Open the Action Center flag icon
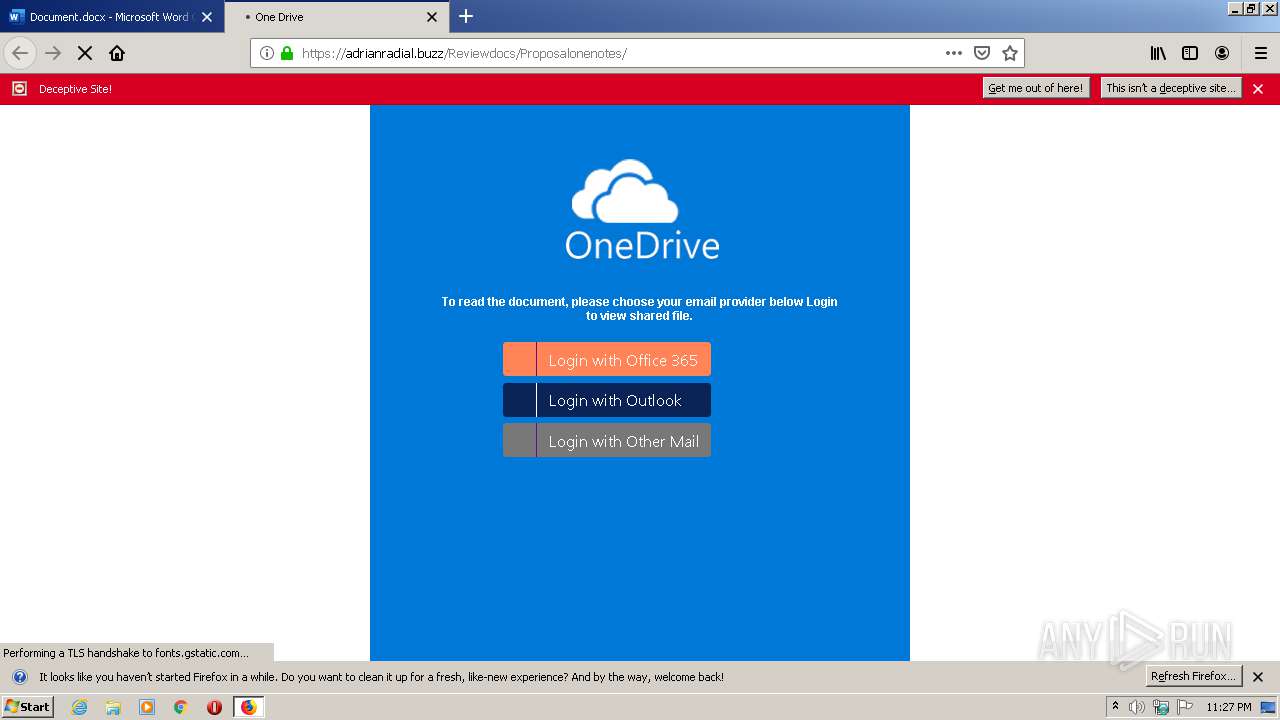The height and width of the screenshot is (720, 1280). (x=1185, y=707)
